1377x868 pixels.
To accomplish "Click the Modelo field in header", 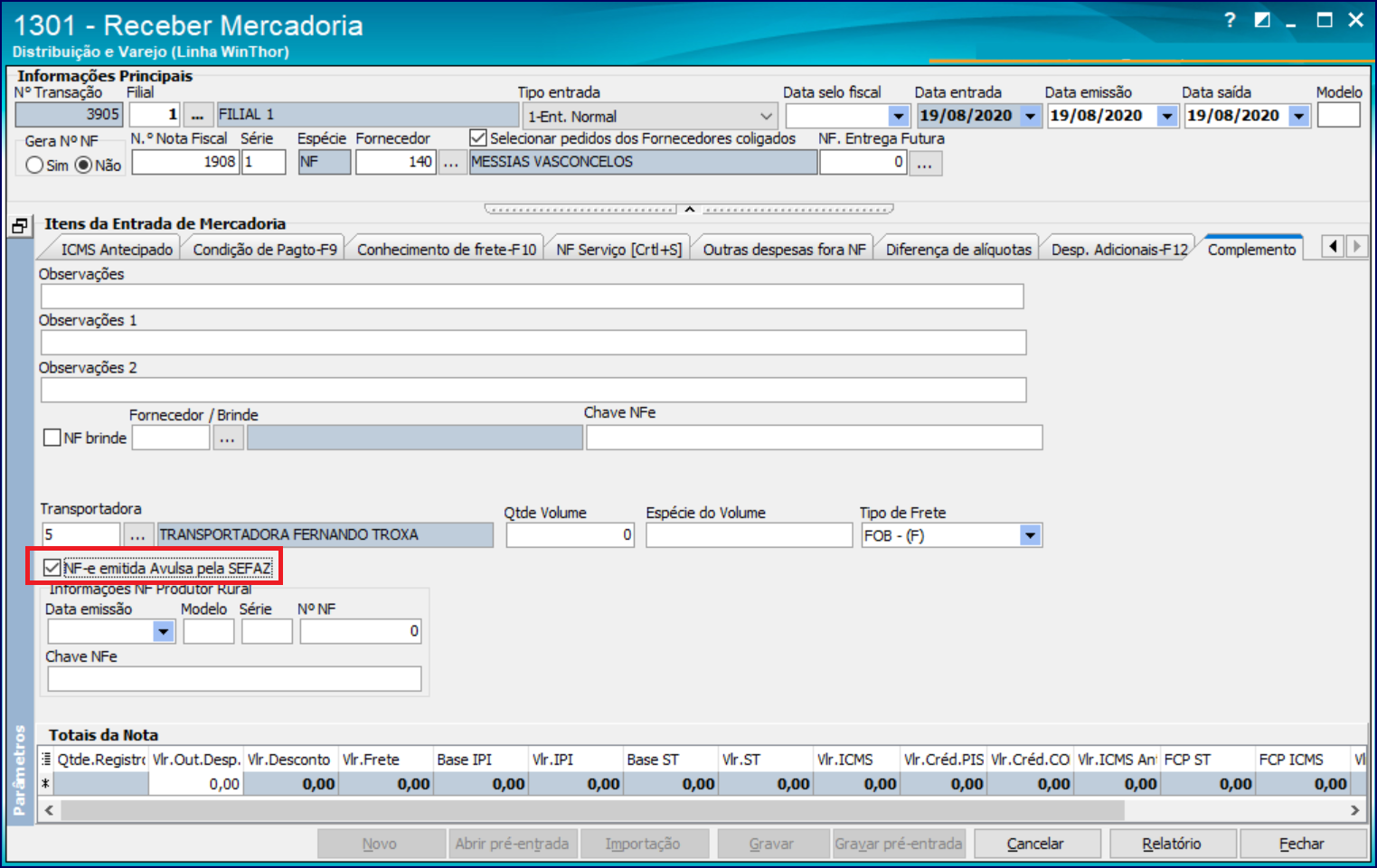I will (x=1339, y=115).
